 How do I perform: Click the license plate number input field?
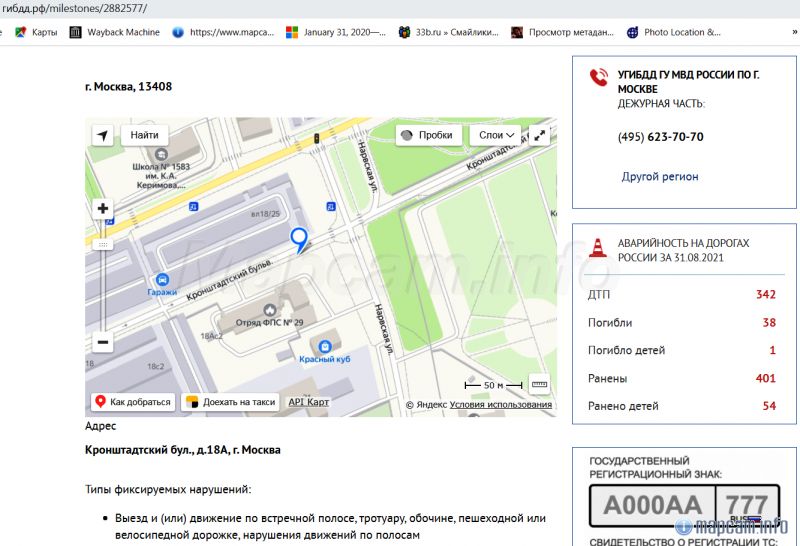[652, 505]
